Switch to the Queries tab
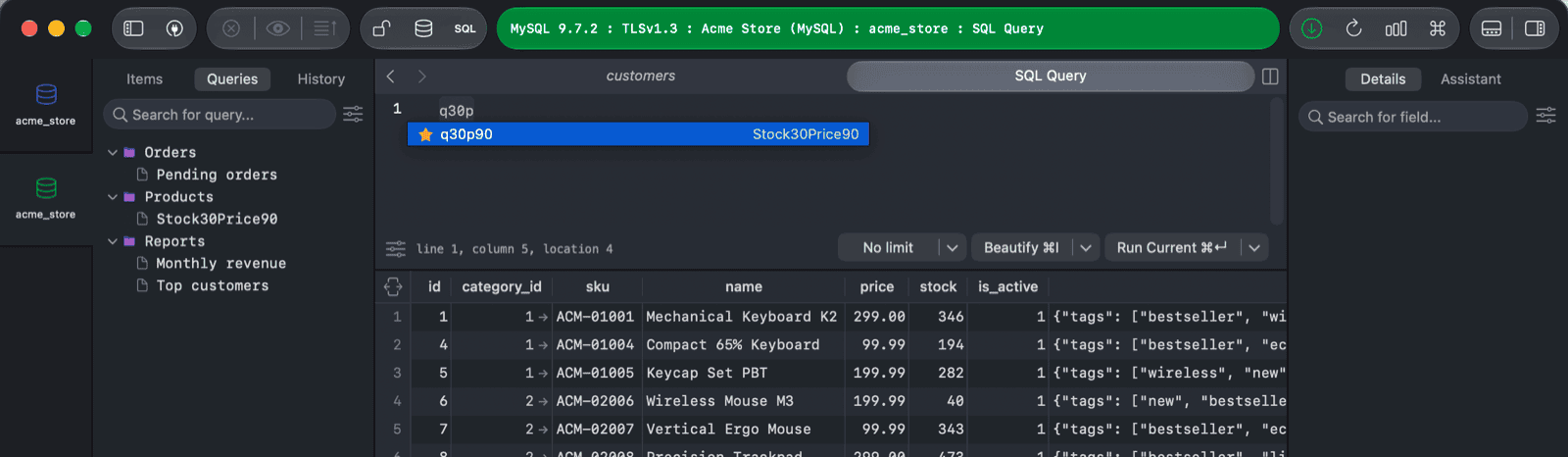 (x=232, y=79)
